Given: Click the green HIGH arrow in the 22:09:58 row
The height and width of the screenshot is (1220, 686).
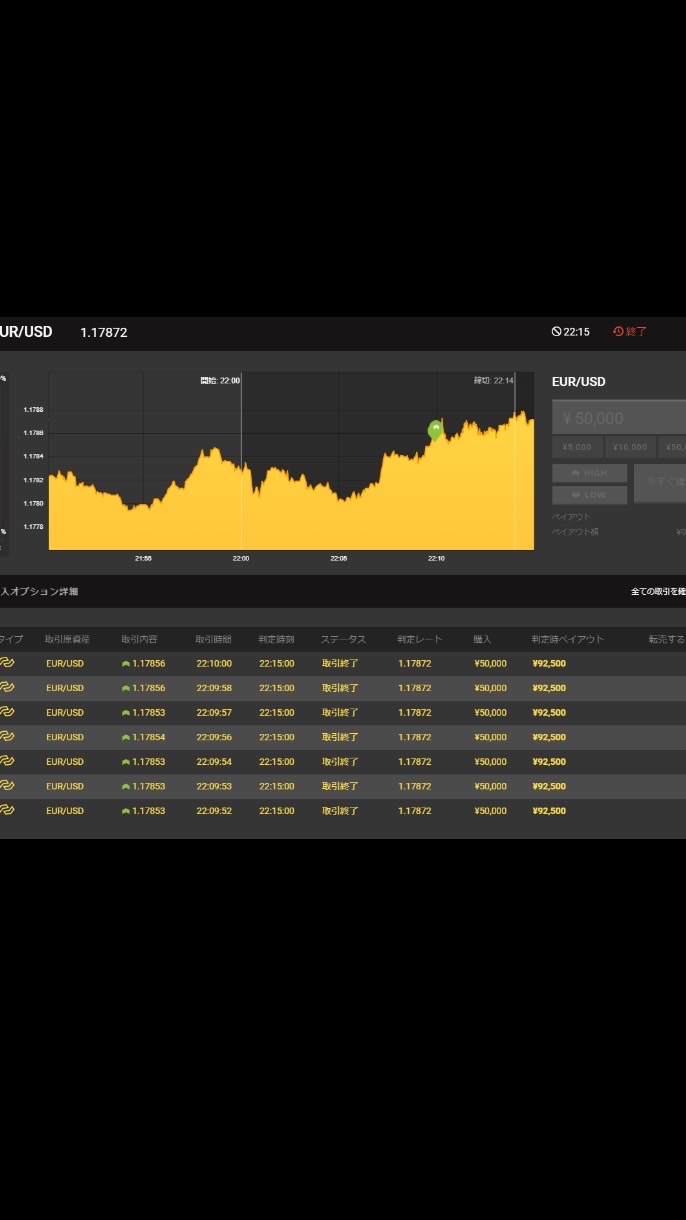Looking at the screenshot, I should 125,688.
